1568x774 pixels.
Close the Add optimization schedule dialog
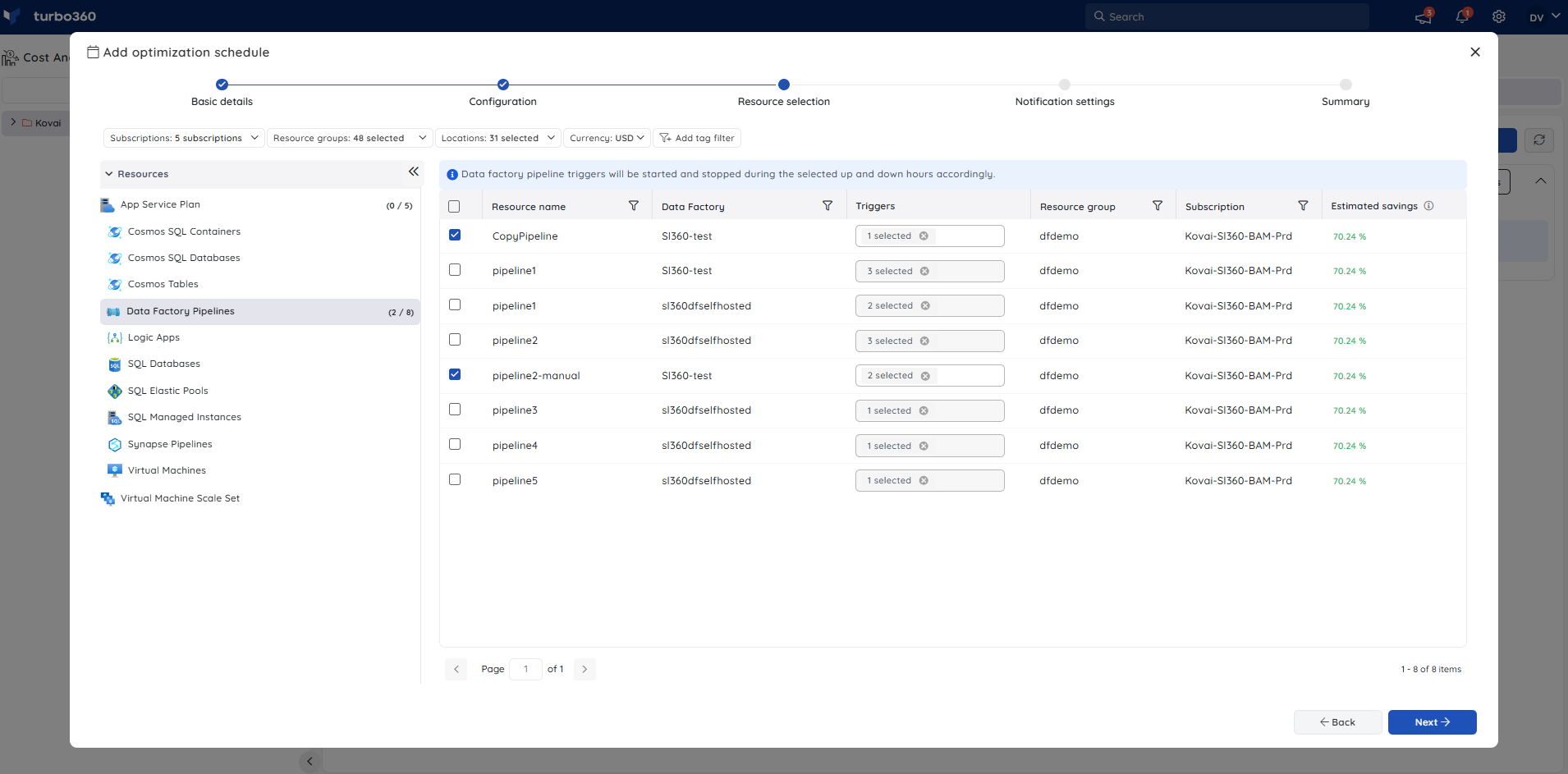point(1475,53)
